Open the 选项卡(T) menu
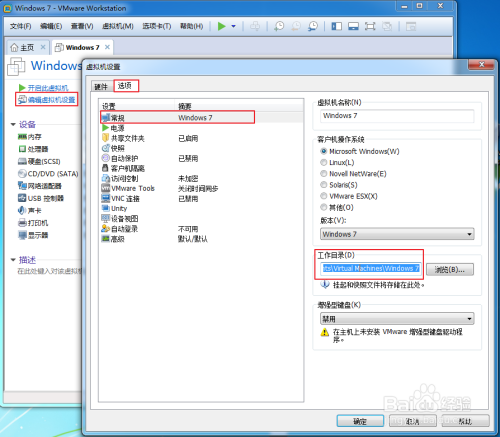The width and height of the screenshot is (500, 437). click(157, 26)
